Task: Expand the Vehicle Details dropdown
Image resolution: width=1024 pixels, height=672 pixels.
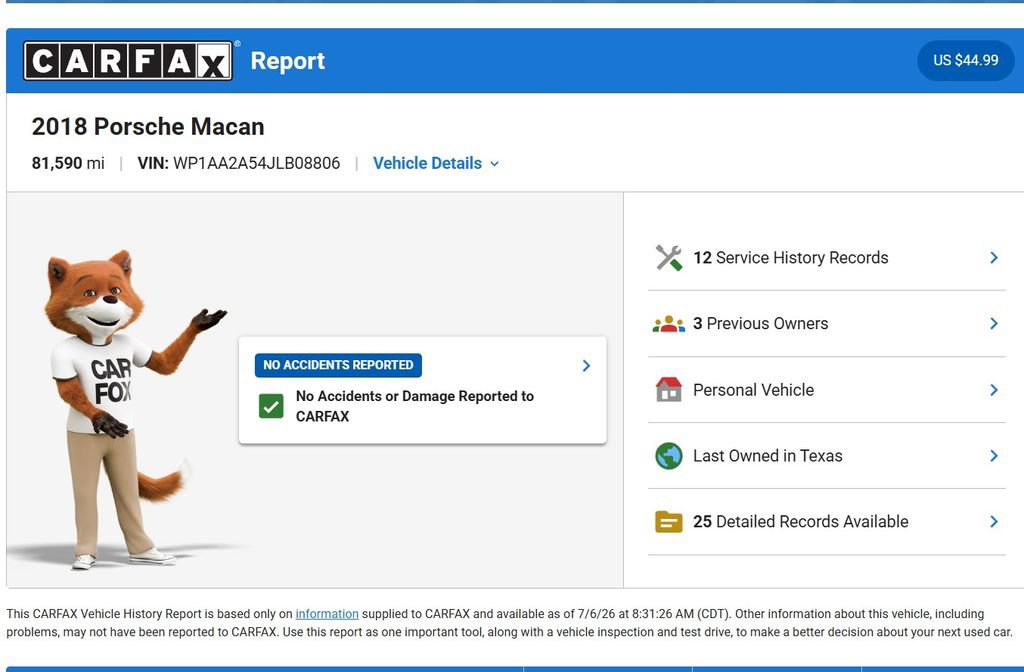Action: [436, 163]
